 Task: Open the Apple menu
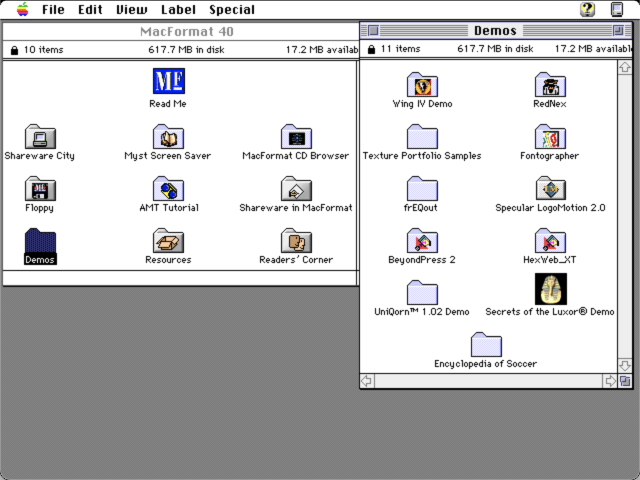(23, 9)
